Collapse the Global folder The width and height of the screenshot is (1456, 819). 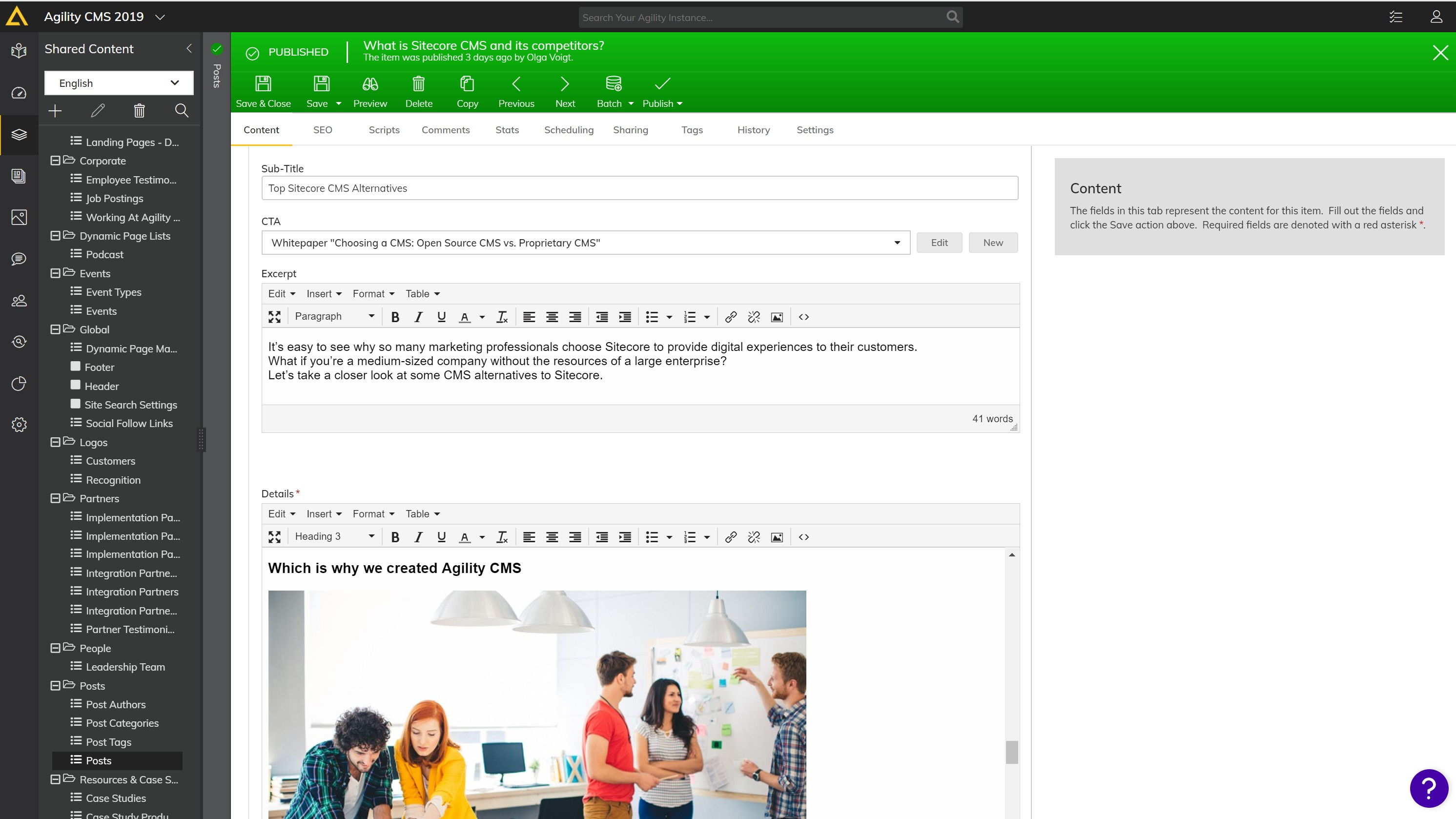click(x=55, y=329)
